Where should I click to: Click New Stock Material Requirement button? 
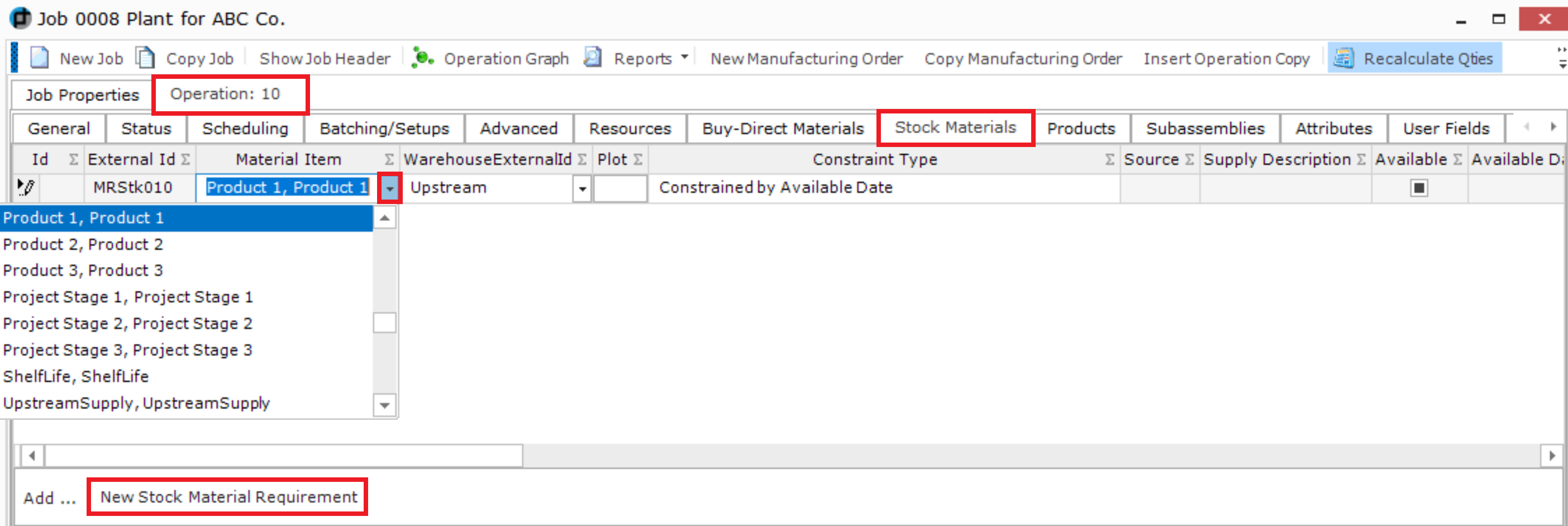tap(228, 497)
